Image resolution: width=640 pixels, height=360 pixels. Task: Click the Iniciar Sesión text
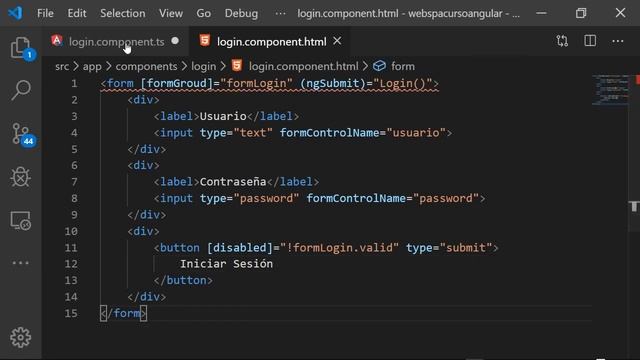226,264
